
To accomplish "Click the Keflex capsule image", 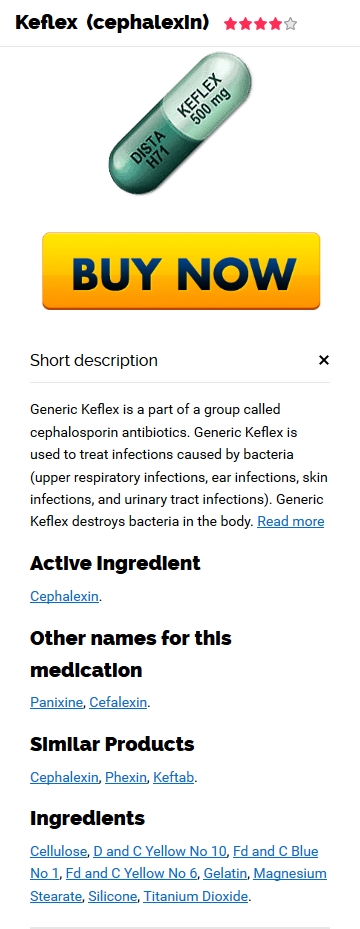I will (181, 123).
